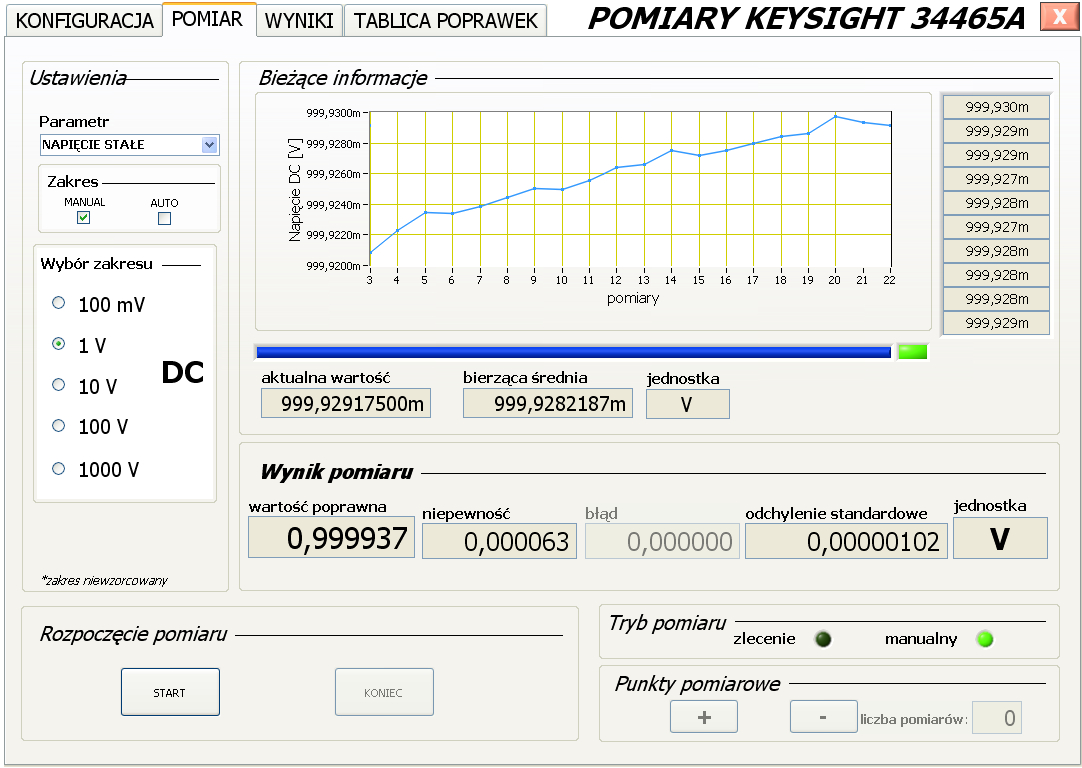Click the aktualna wartość field
This screenshot has height=768, width=1082.
[346, 404]
